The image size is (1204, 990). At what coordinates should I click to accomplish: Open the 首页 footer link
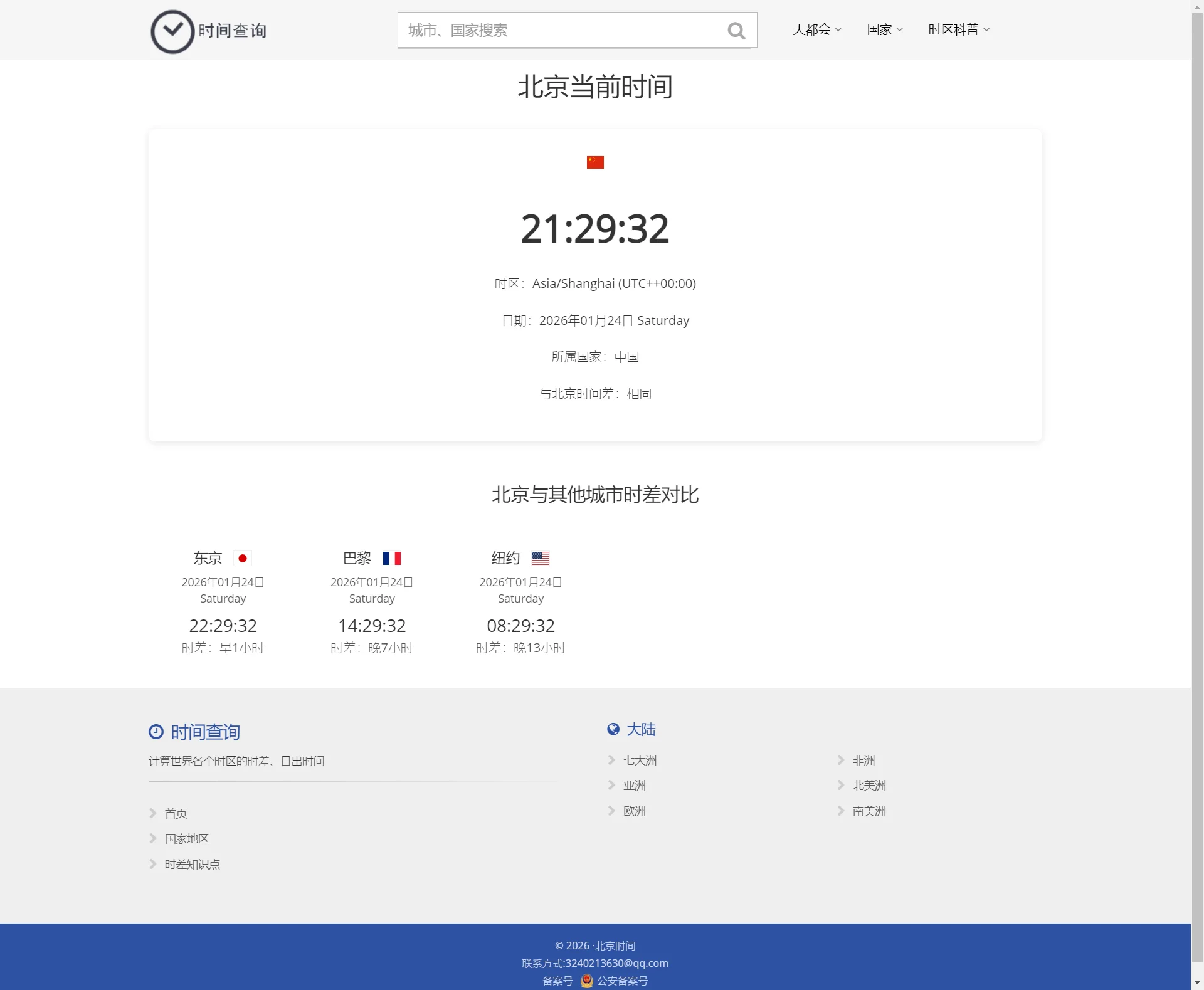(x=176, y=813)
